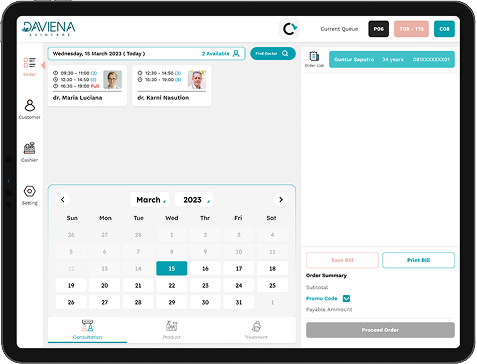Select March 22 on the calendar
This screenshot has height=364, width=477.
click(x=172, y=286)
